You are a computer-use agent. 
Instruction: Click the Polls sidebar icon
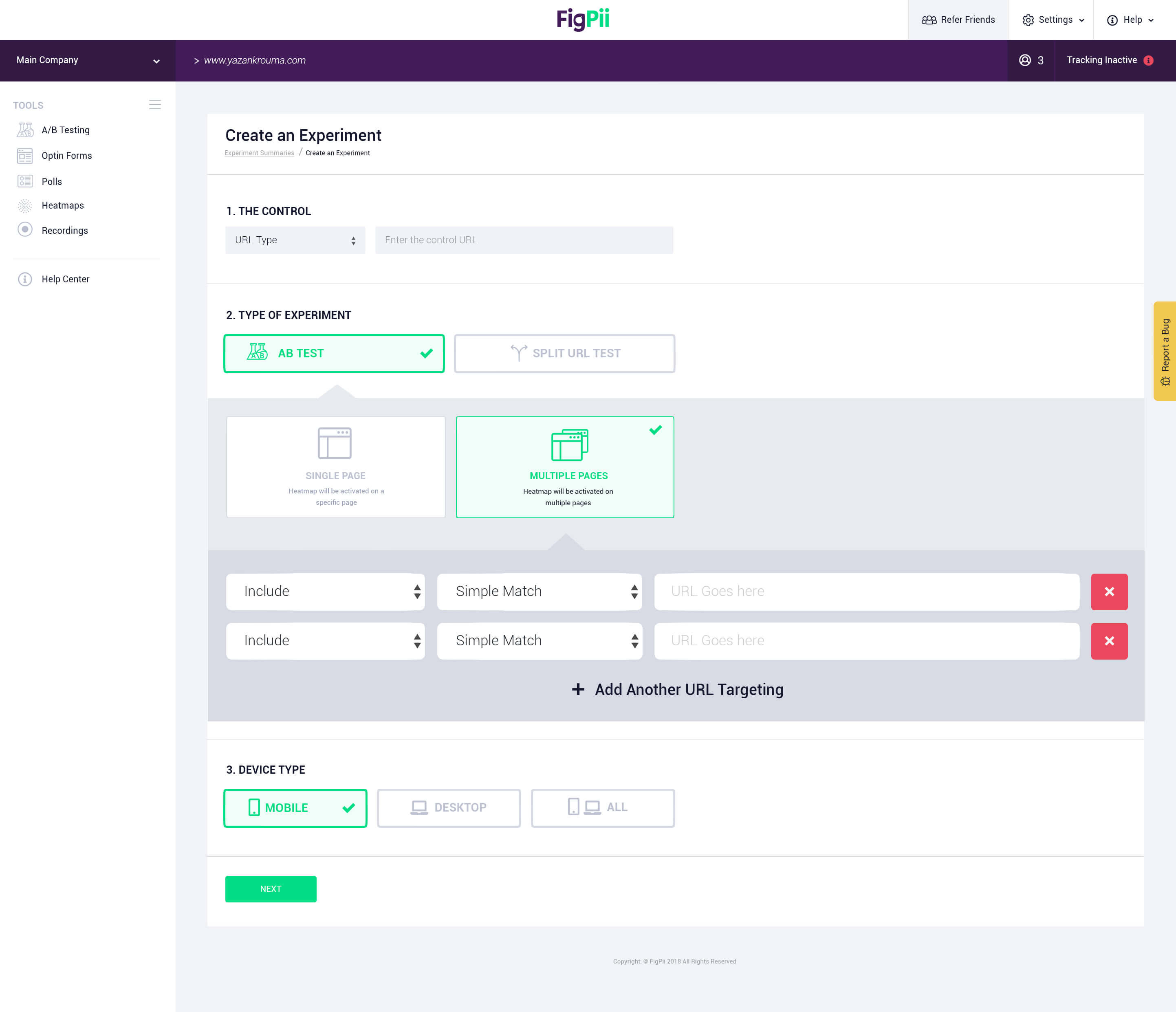click(x=25, y=181)
